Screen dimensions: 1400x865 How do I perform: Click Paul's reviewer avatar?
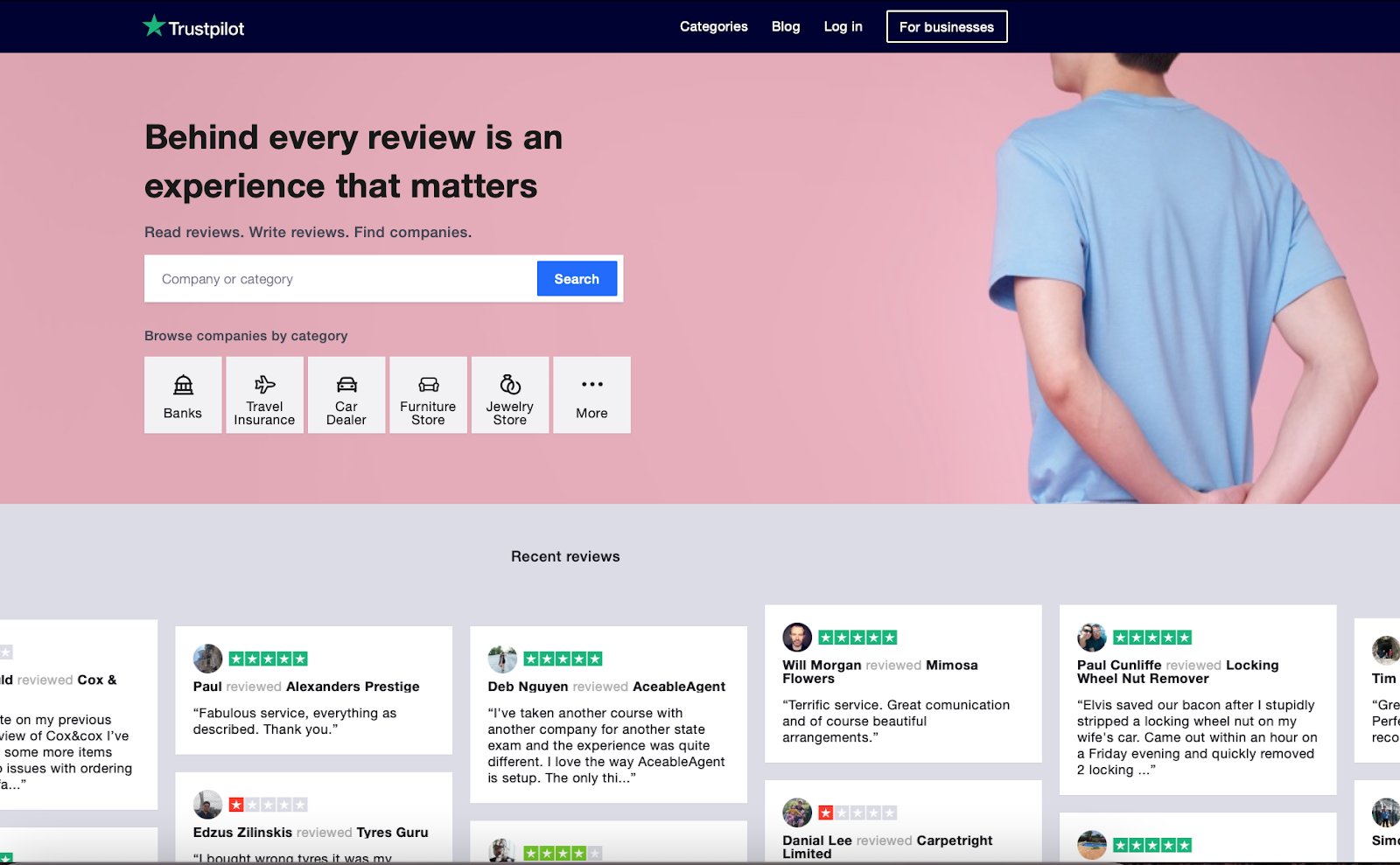click(x=207, y=659)
